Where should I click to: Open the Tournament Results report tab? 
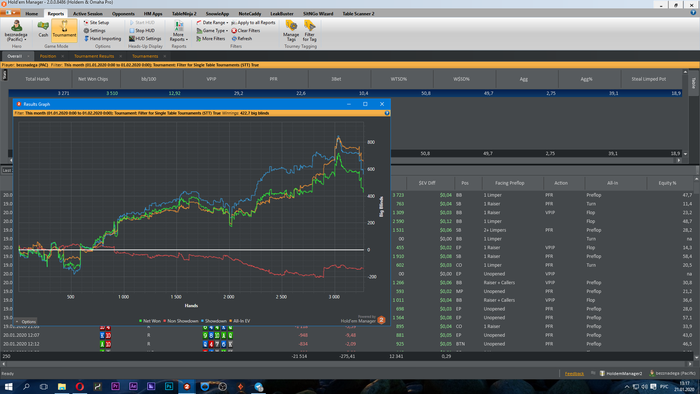[x=94, y=56]
